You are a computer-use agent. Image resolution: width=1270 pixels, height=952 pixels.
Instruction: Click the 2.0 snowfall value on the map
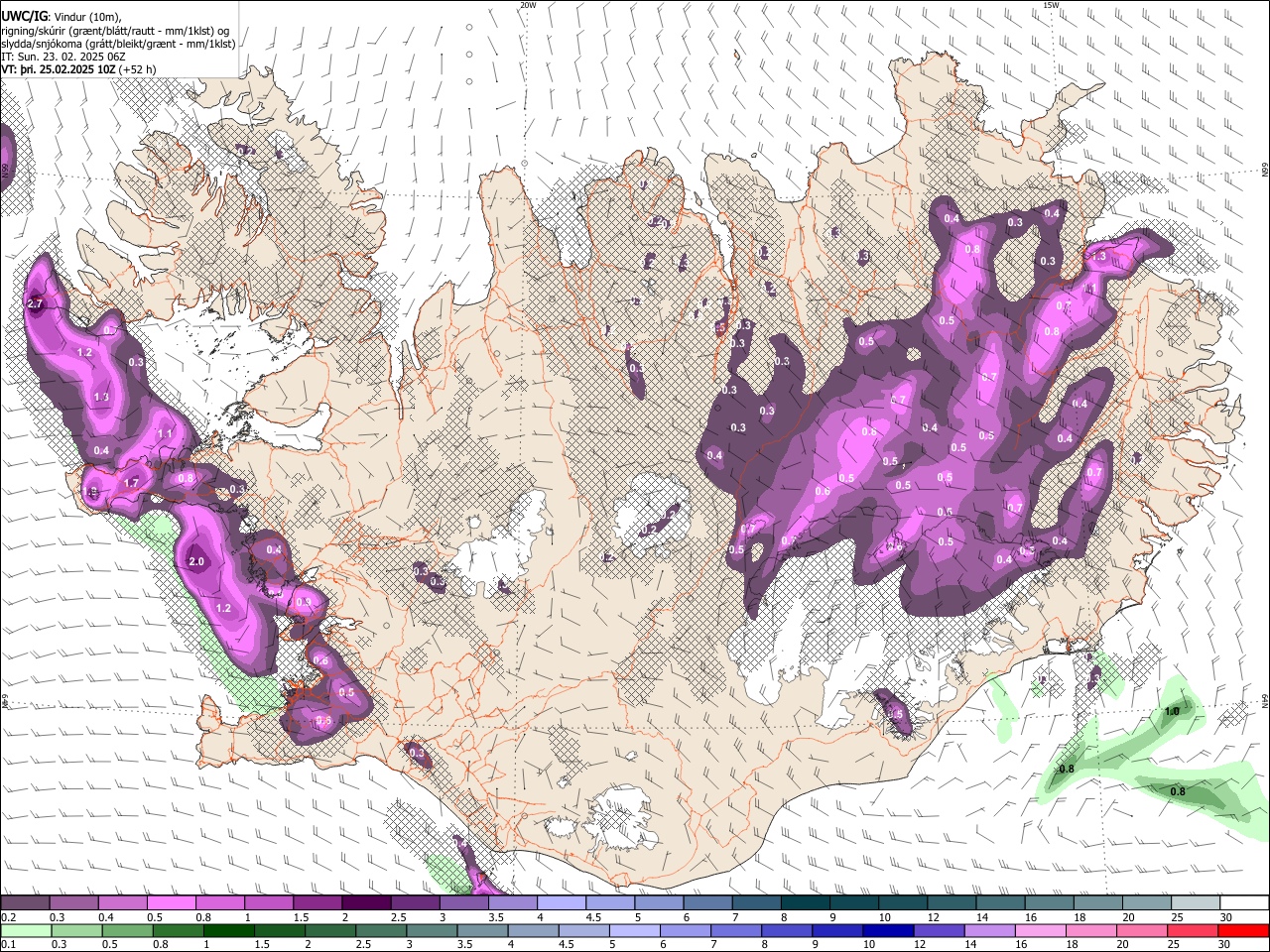click(195, 561)
